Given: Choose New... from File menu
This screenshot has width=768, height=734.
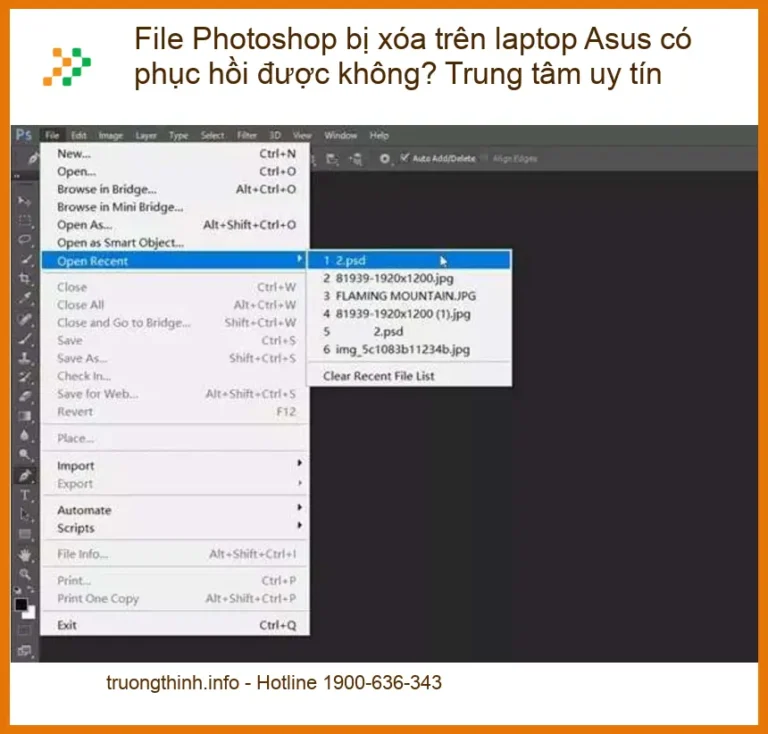Looking at the screenshot, I should pos(175,154).
